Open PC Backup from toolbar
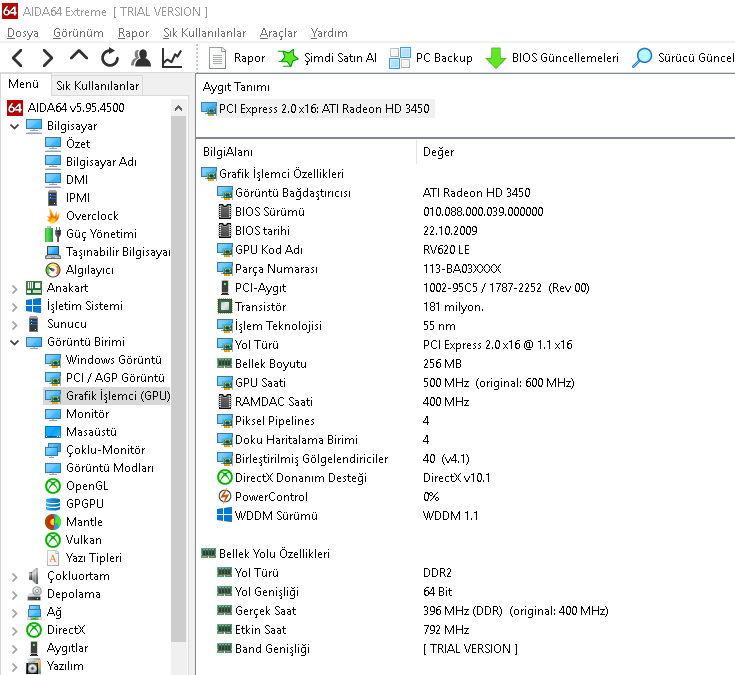The image size is (735, 675). coord(431,58)
